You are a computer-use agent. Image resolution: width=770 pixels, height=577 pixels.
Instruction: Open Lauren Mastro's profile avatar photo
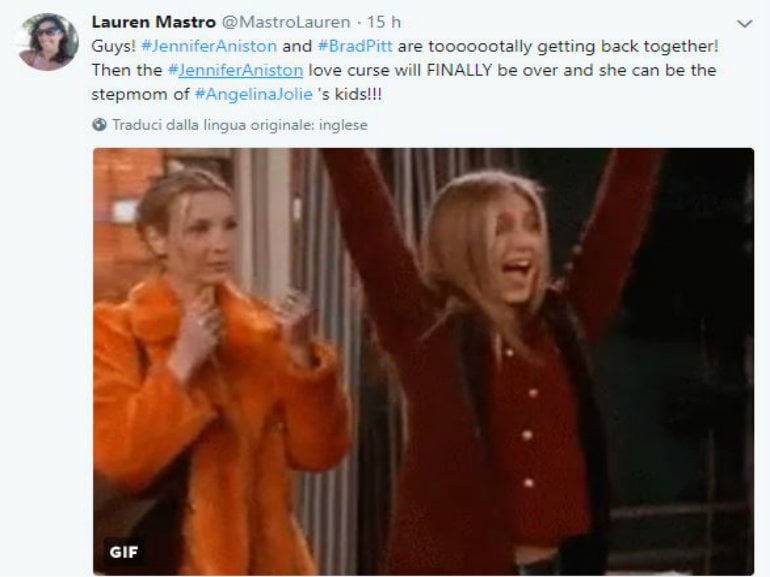click(48, 42)
